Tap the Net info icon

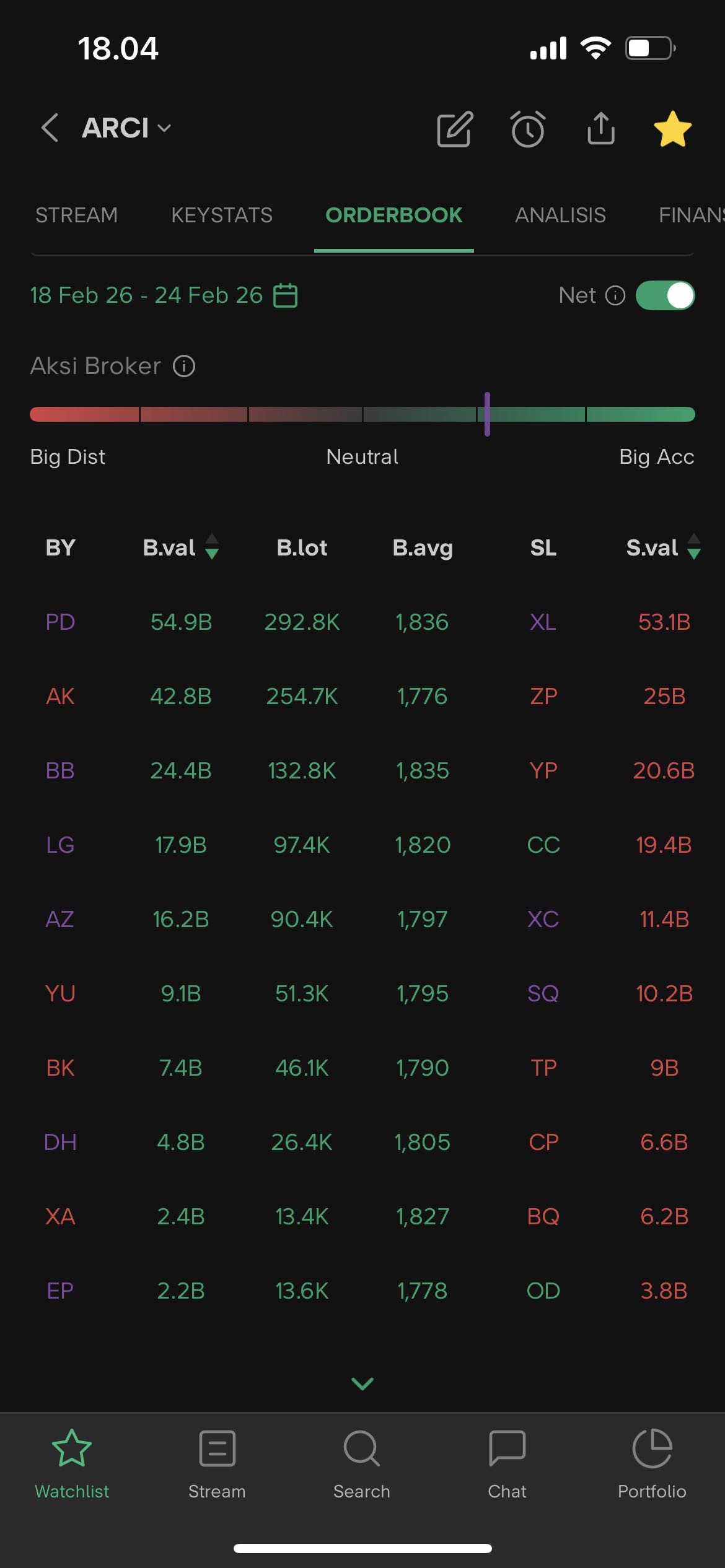point(615,295)
